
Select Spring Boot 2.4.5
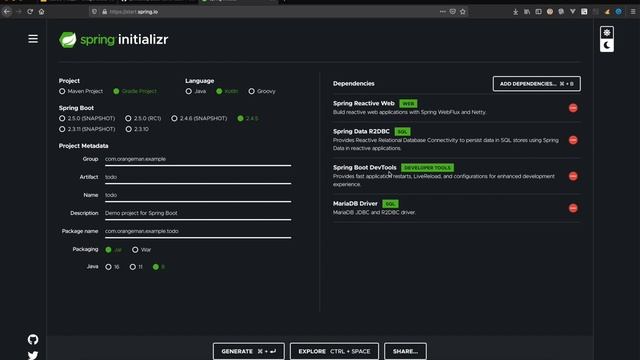(x=248, y=118)
